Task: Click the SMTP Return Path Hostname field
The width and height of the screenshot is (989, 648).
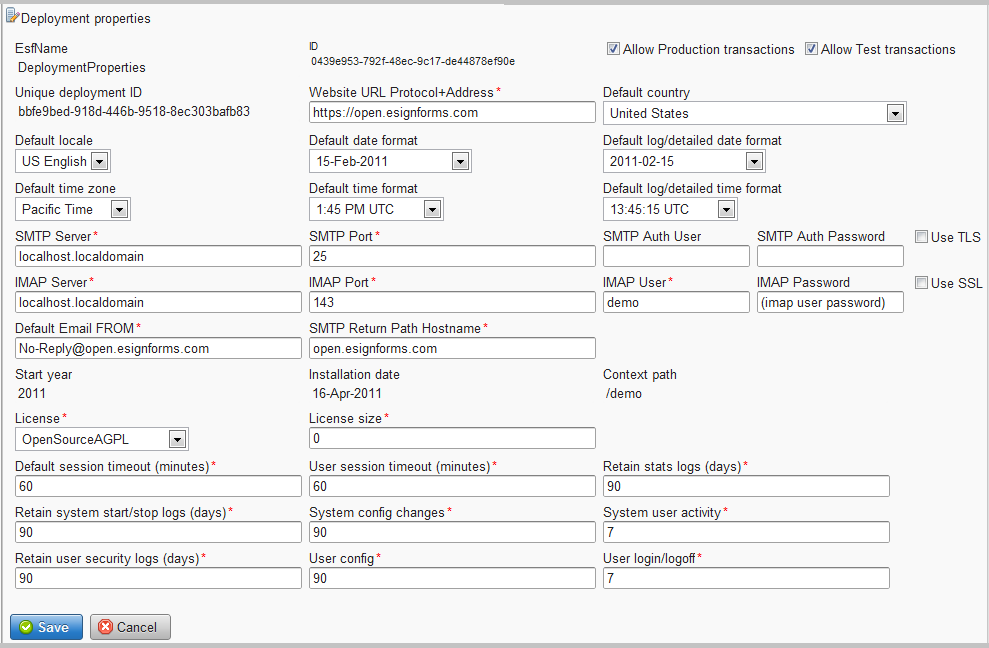Action: pos(452,348)
